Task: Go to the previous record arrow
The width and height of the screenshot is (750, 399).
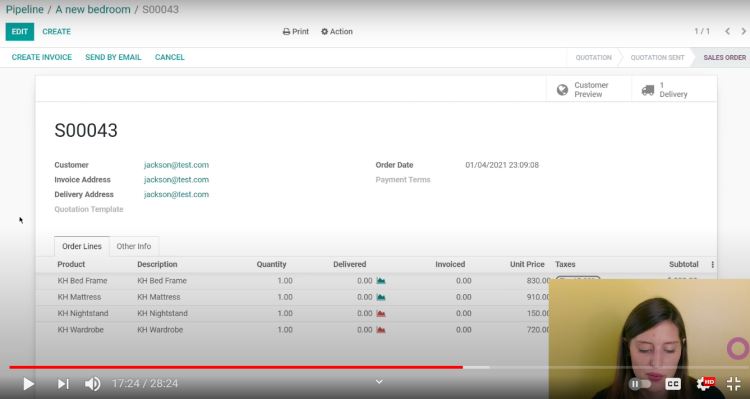Action: click(x=727, y=32)
